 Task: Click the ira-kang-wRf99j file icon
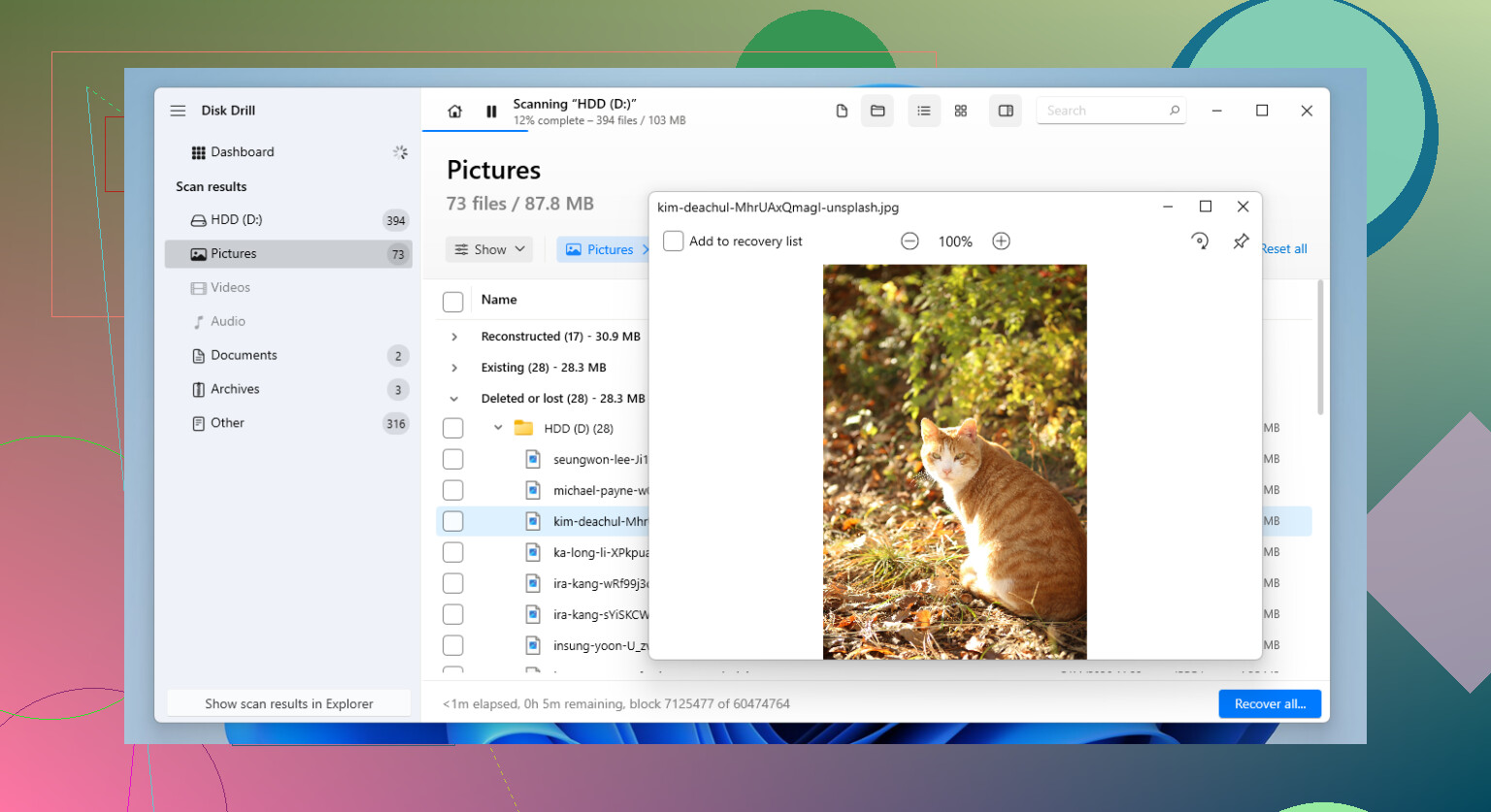coord(533,583)
